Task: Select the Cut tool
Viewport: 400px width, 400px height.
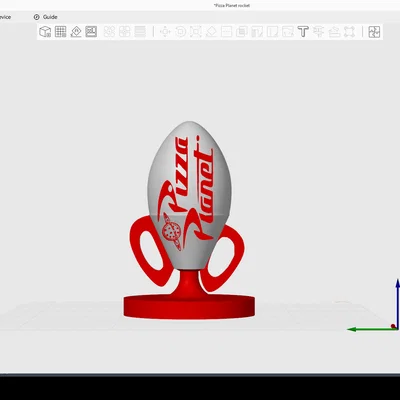Action: point(226,32)
